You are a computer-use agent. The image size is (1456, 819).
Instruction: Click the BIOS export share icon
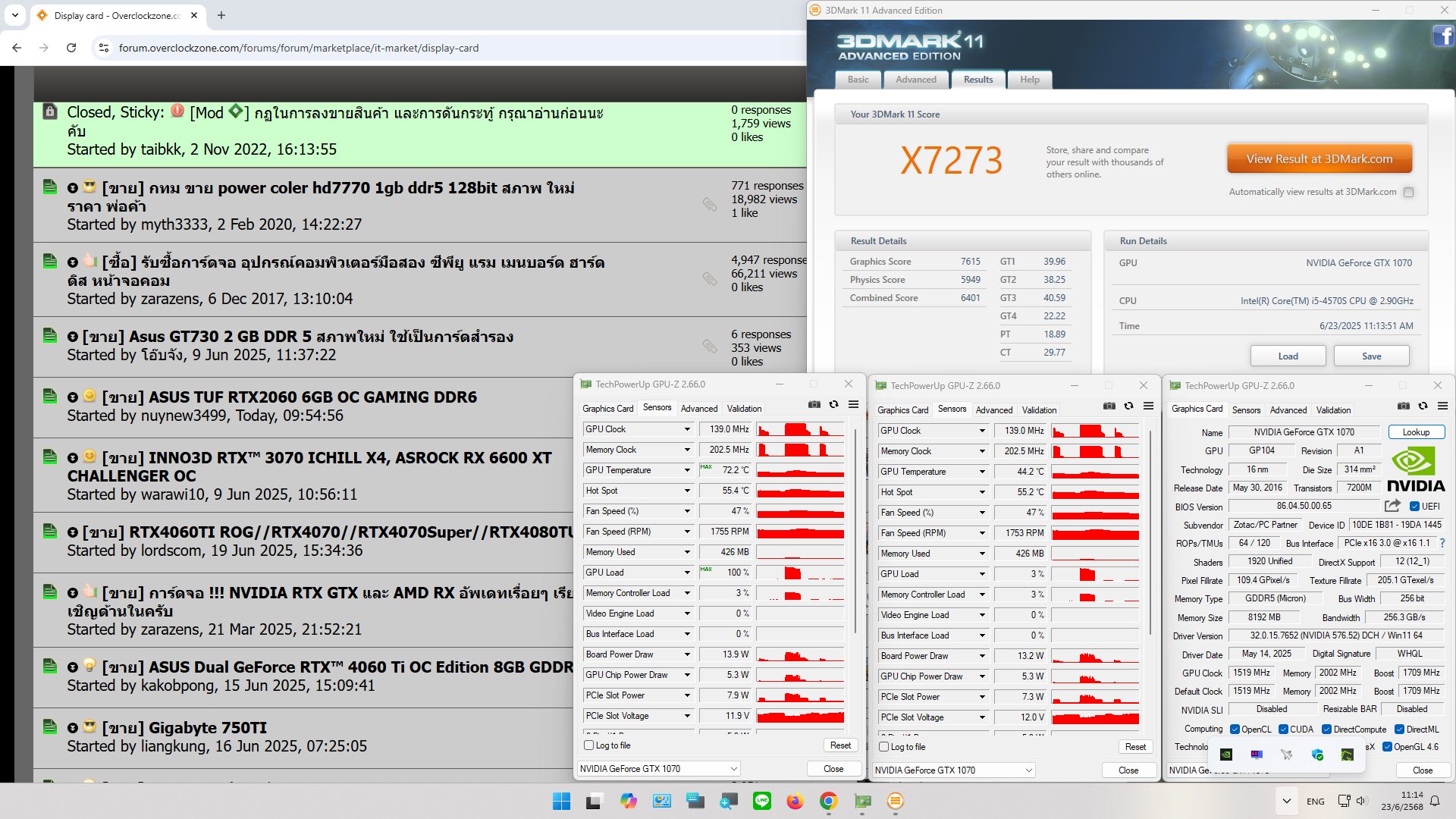point(1392,506)
